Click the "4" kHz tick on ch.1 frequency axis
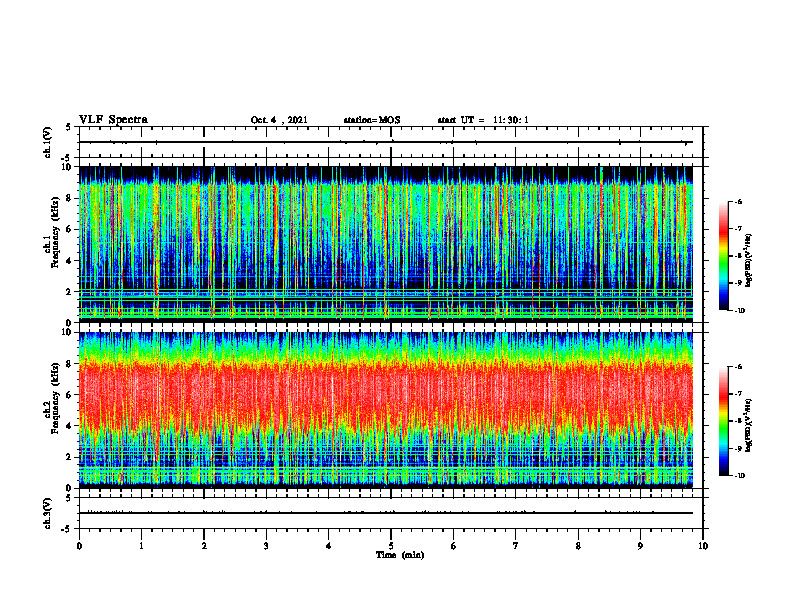792x612 pixels. 70,261
